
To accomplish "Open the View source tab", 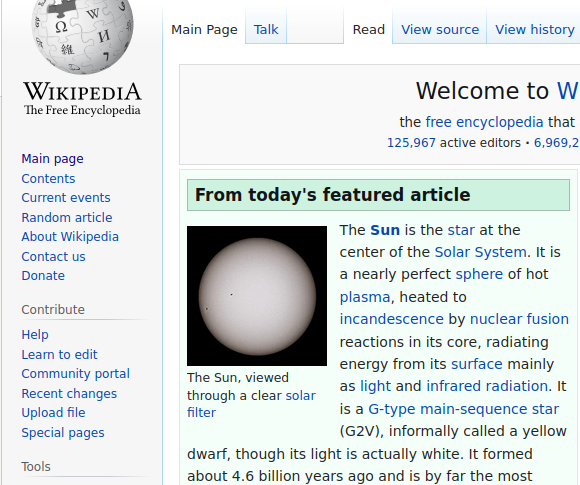I will (440, 30).
